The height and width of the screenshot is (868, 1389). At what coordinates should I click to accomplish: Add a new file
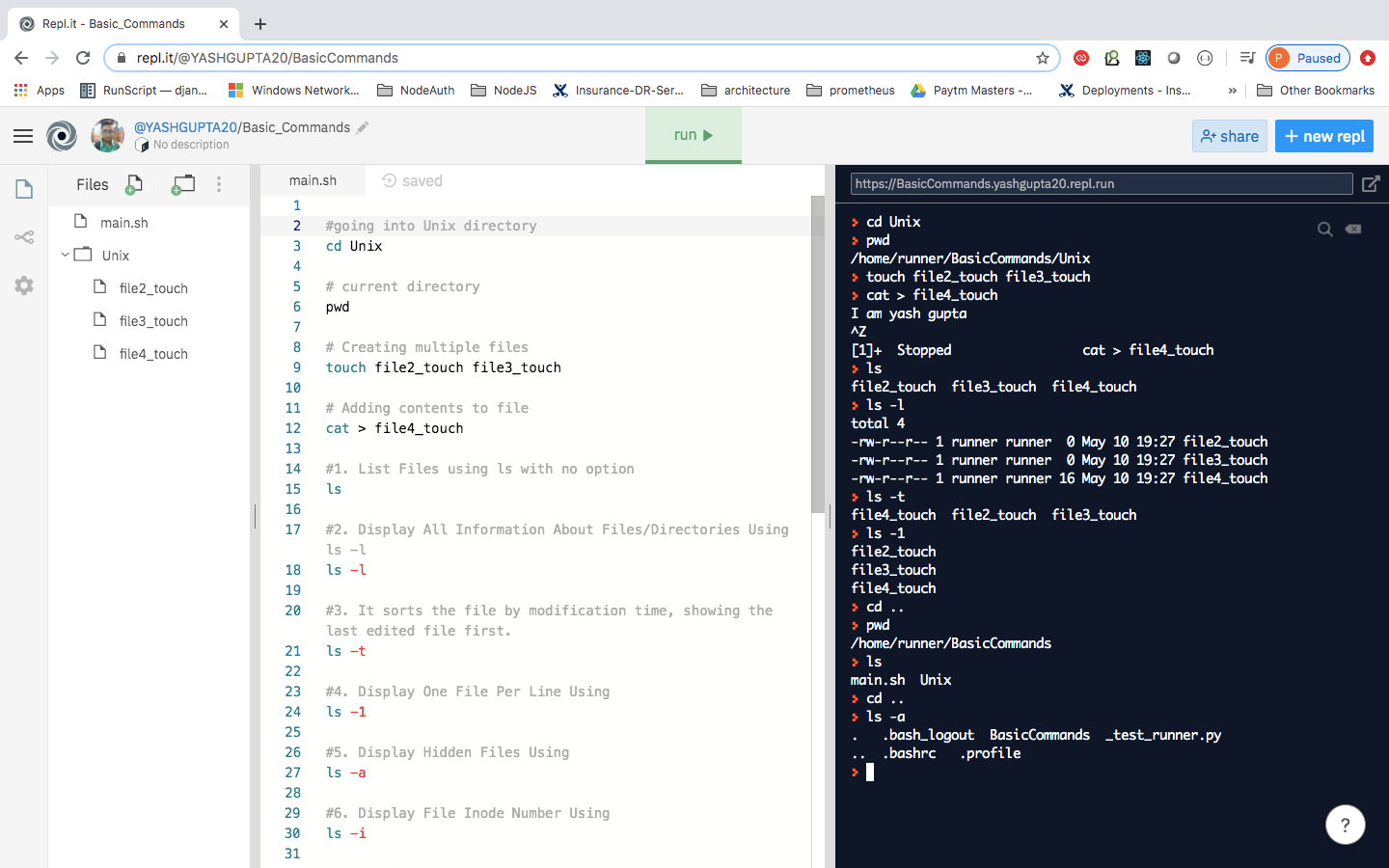134,184
